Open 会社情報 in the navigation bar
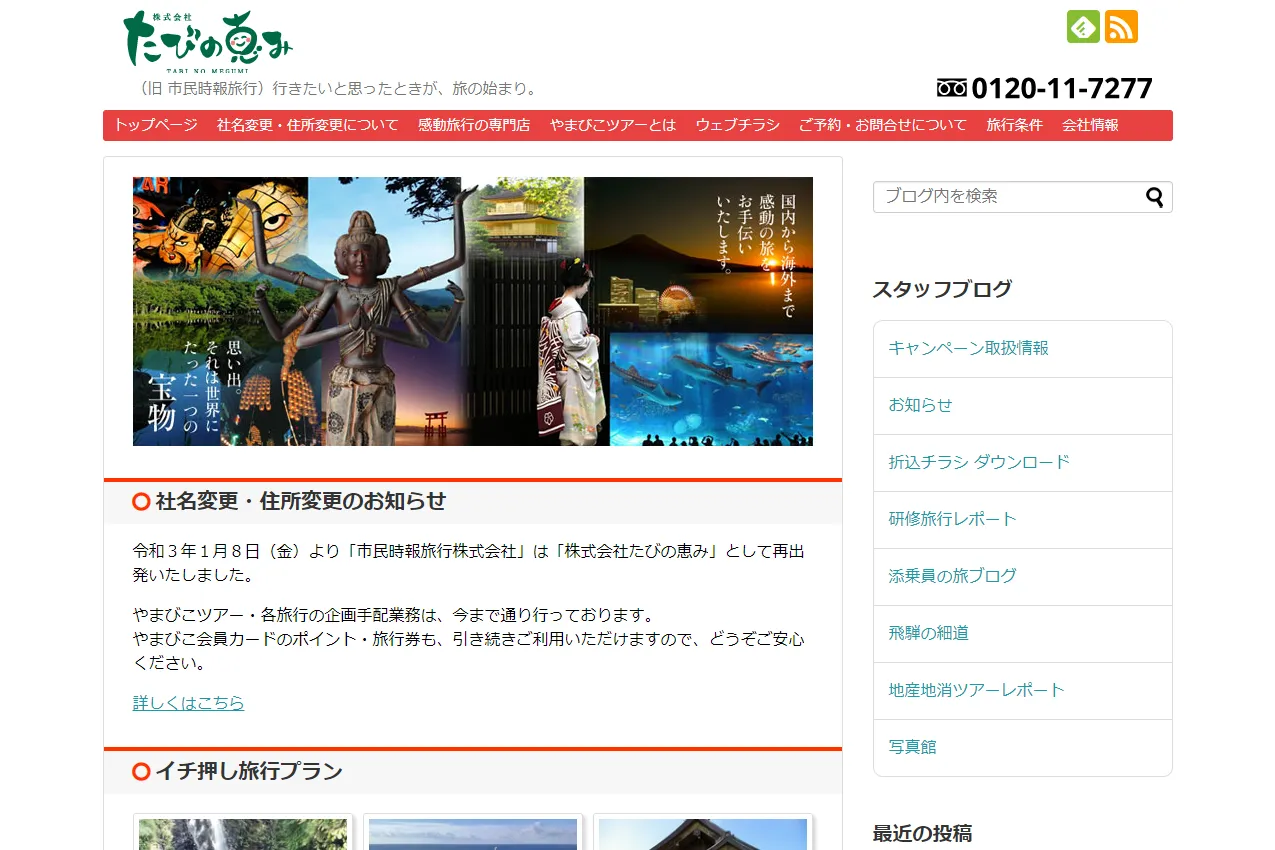Viewport: 1275px width, 850px height. [x=1090, y=125]
